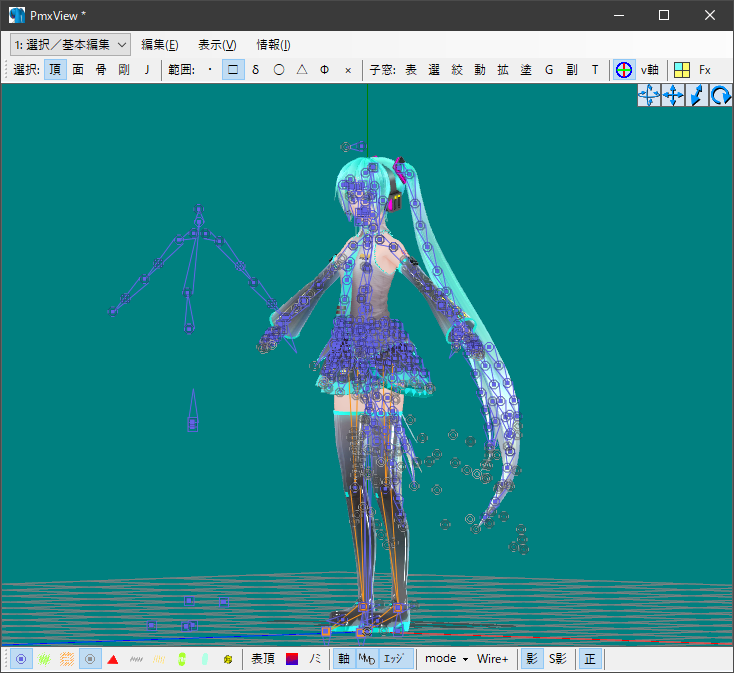This screenshot has height=673, width=734.
Task: Toggle the orange hatched display icon
Action: [x=67, y=659]
